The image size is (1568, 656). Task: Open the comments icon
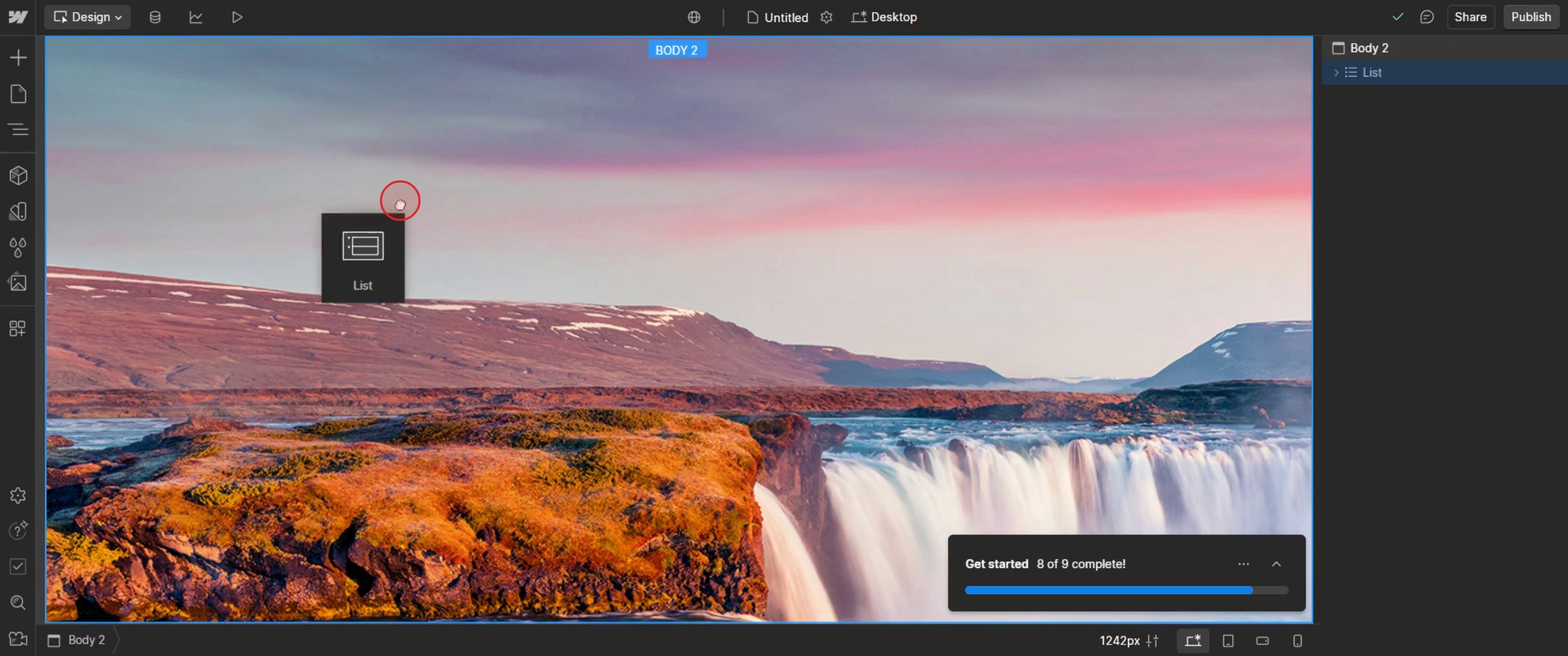point(1426,17)
